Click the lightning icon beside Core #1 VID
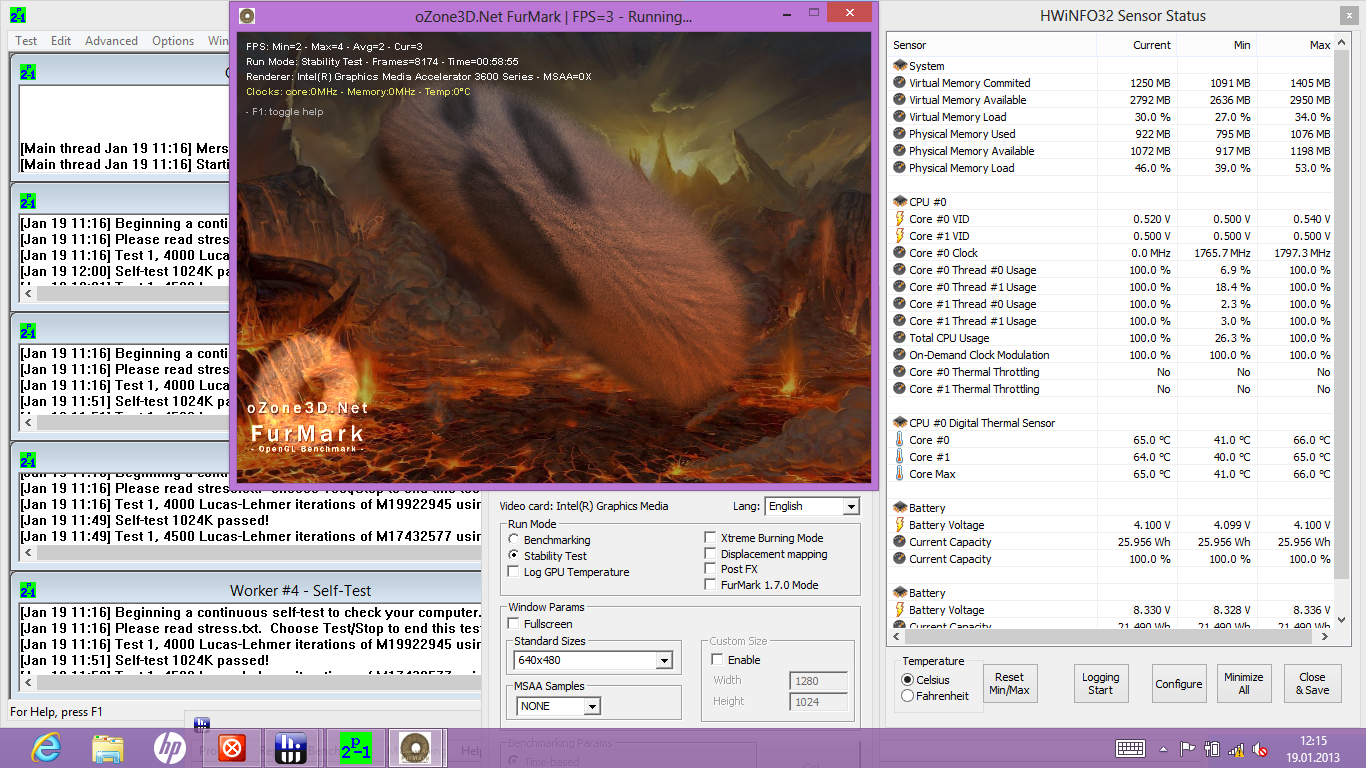This screenshot has height=768, width=1366. 900,236
